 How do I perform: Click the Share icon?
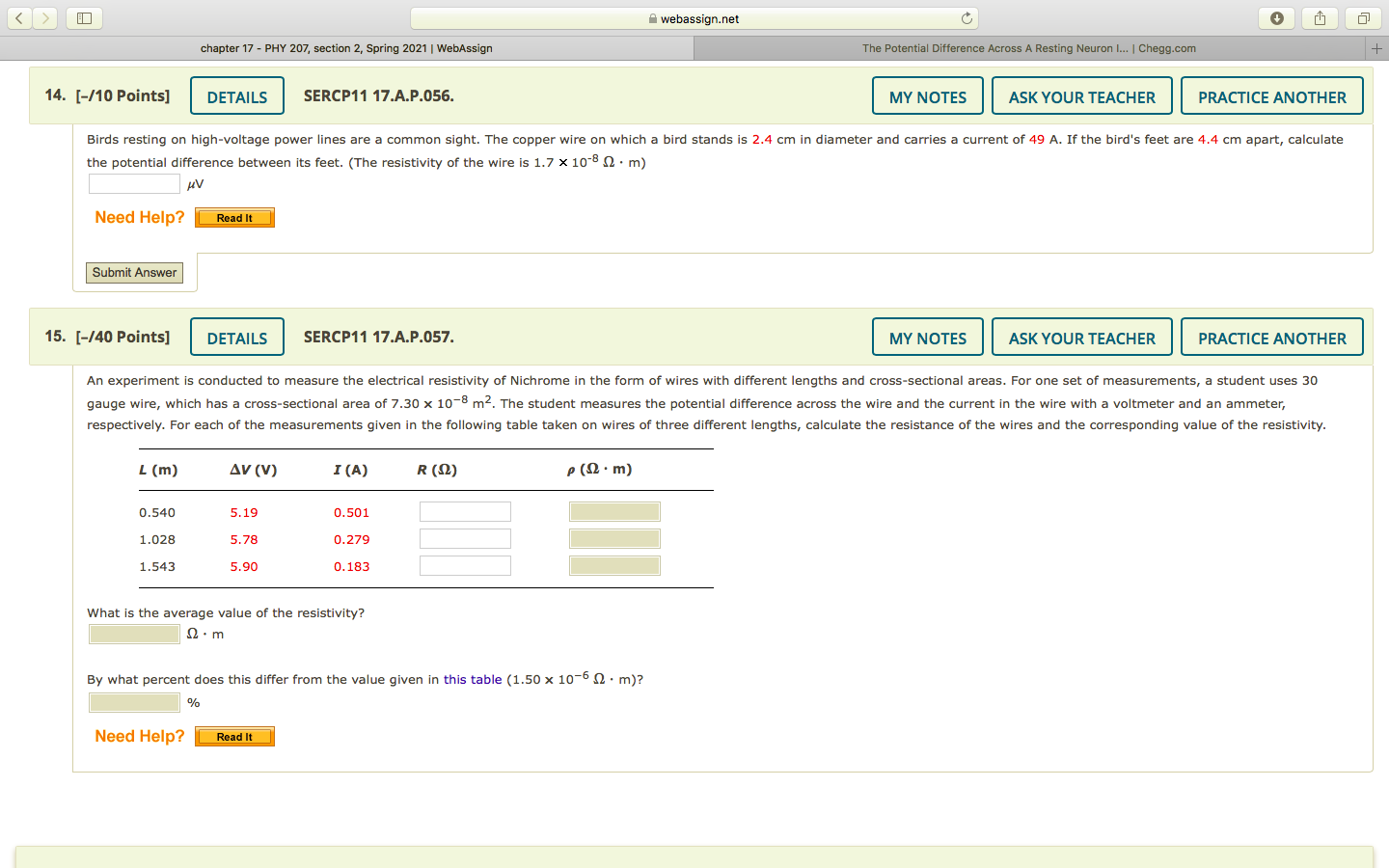point(1320,17)
